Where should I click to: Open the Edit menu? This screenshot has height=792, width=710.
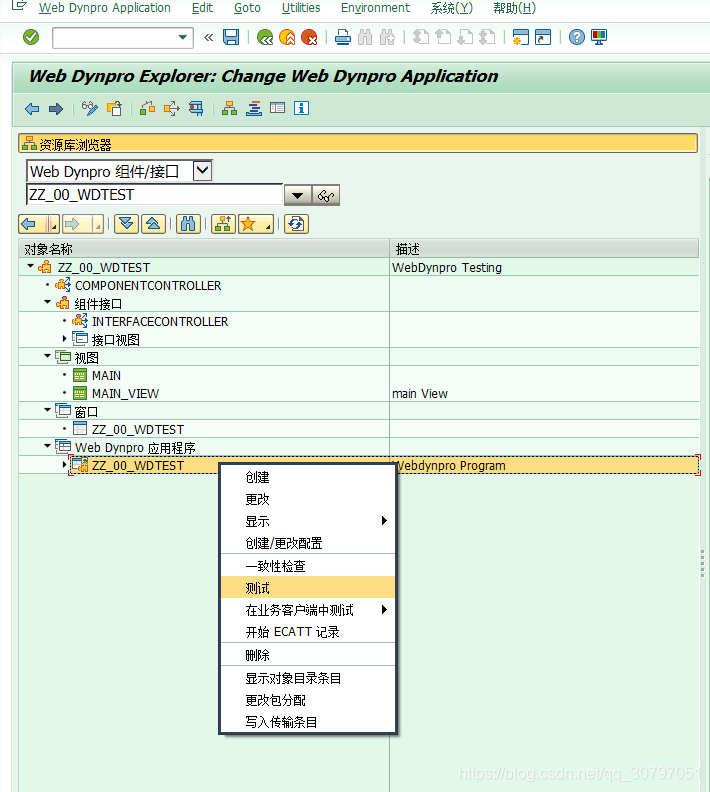[x=202, y=8]
